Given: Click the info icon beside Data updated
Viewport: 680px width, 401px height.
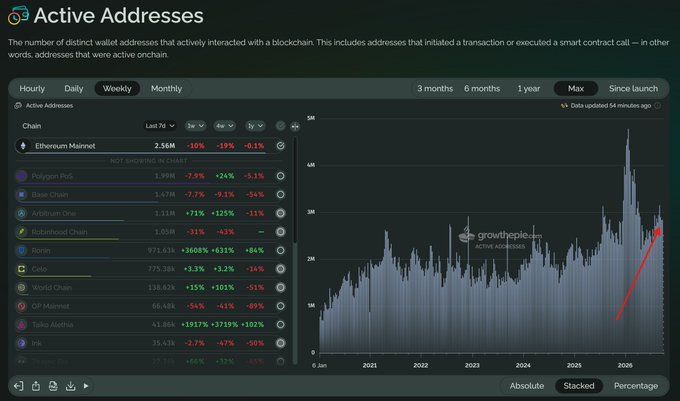Looking at the screenshot, I should coord(657,105).
